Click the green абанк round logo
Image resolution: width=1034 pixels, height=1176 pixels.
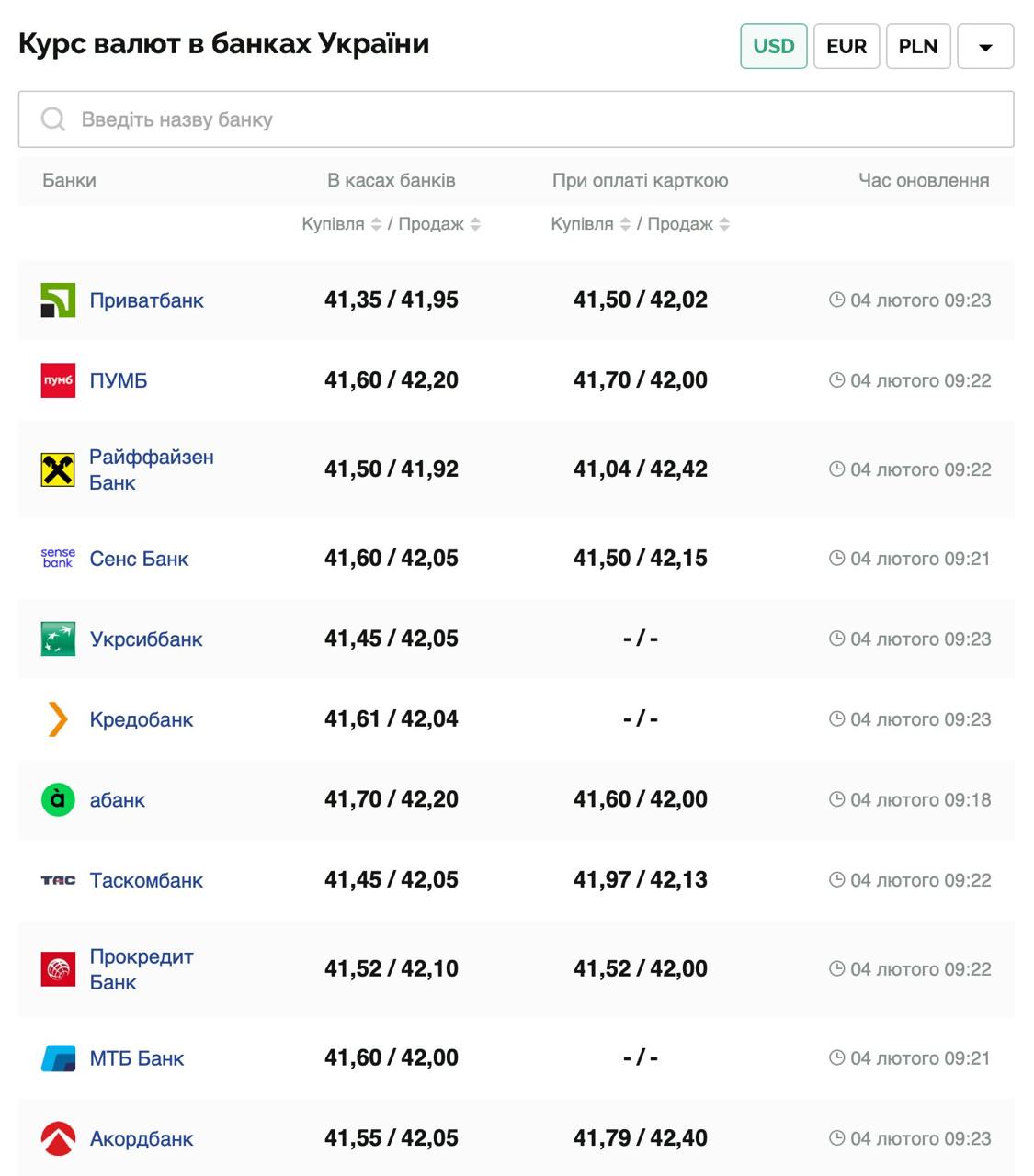(58, 799)
